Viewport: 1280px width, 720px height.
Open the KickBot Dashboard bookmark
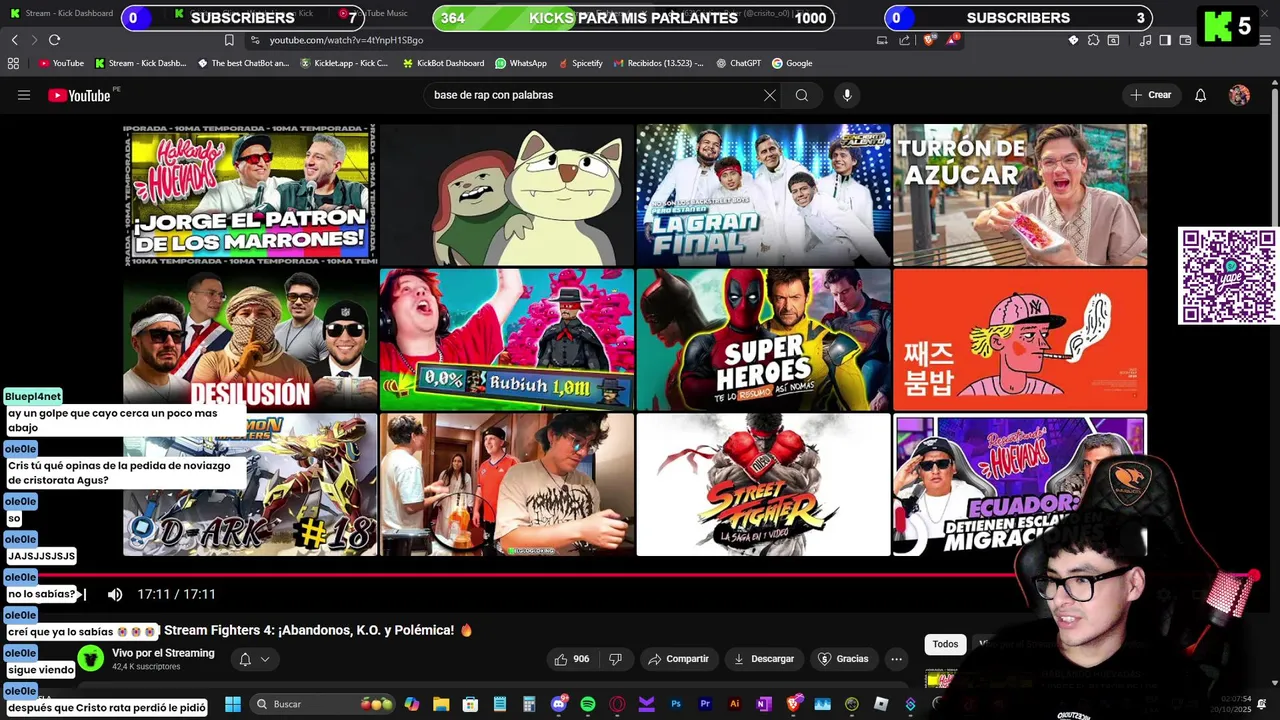(443, 63)
